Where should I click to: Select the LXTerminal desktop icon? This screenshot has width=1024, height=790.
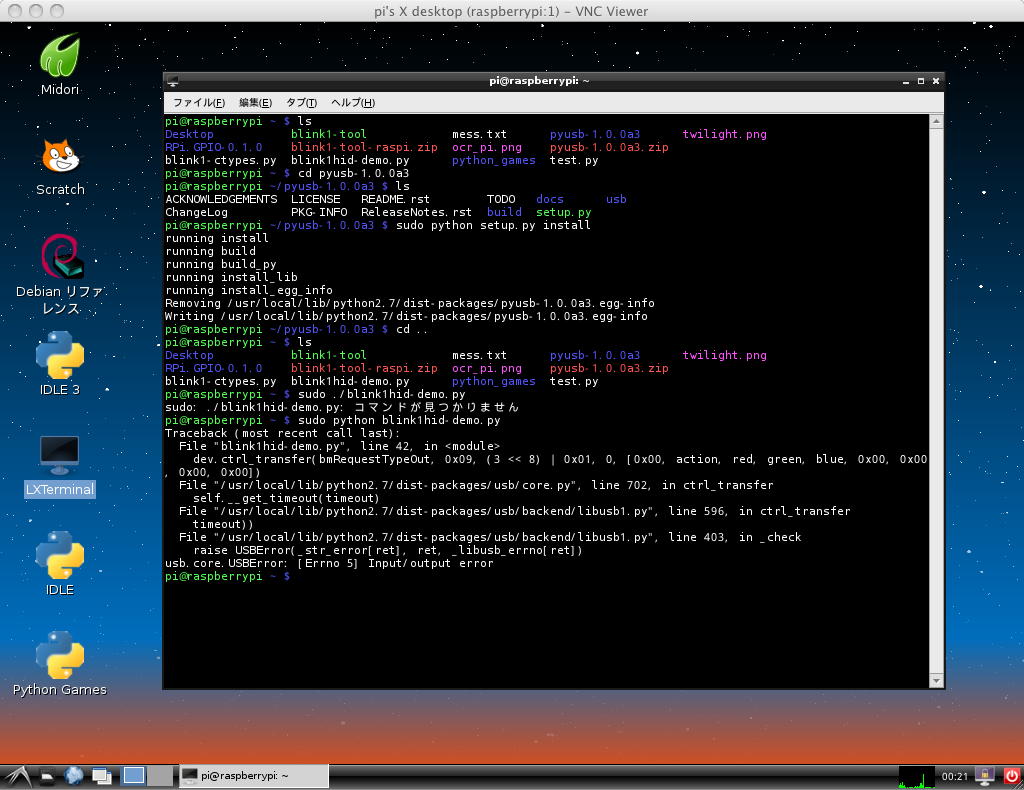(x=60, y=455)
